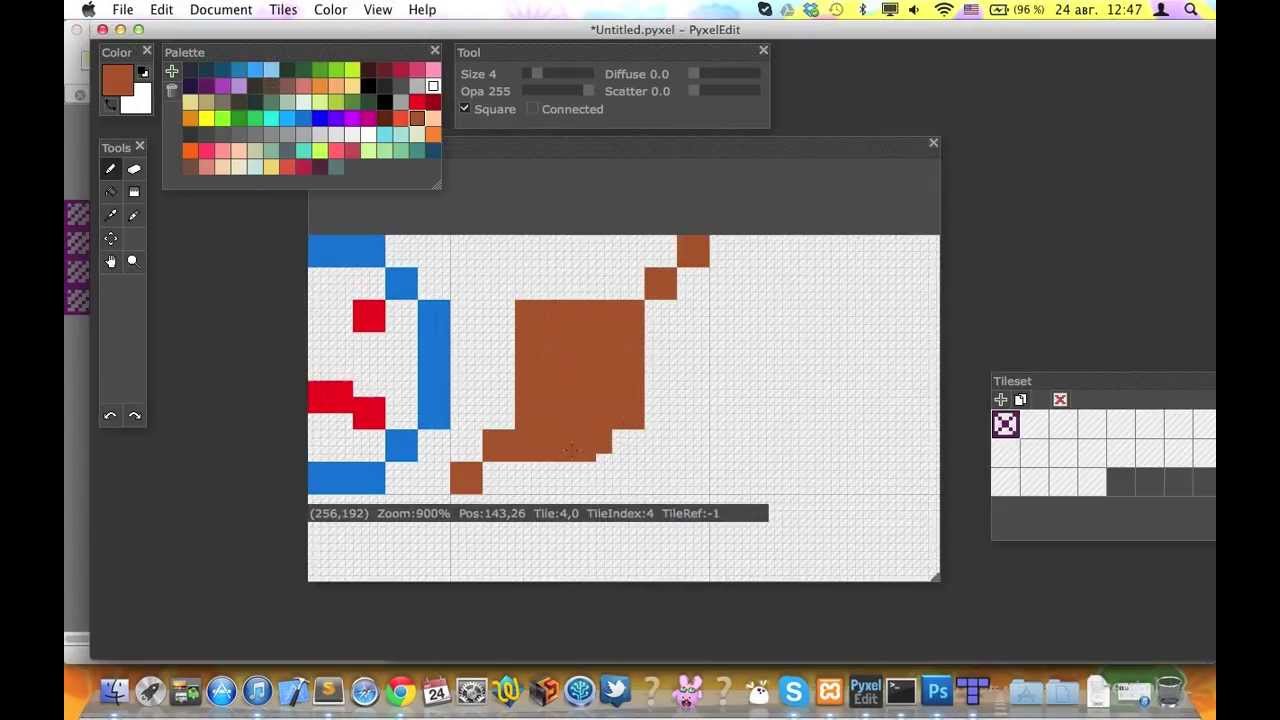Click the TileRef:-1 status text

pyautogui.click(x=690, y=513)
